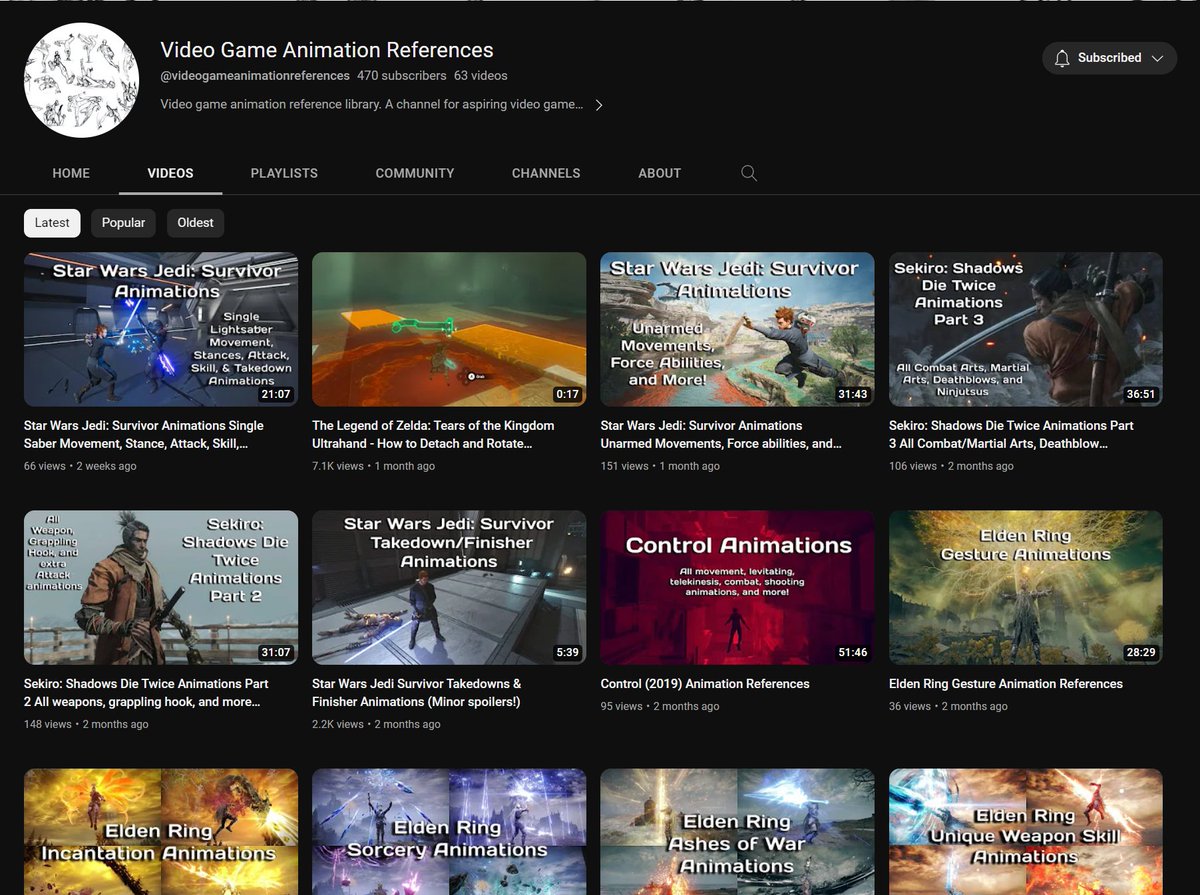Click title 'Sekiro: Shadows Die Twice Animations Part 3'
Viewport: 1200px width, 895px height.
click(1011, 434)
